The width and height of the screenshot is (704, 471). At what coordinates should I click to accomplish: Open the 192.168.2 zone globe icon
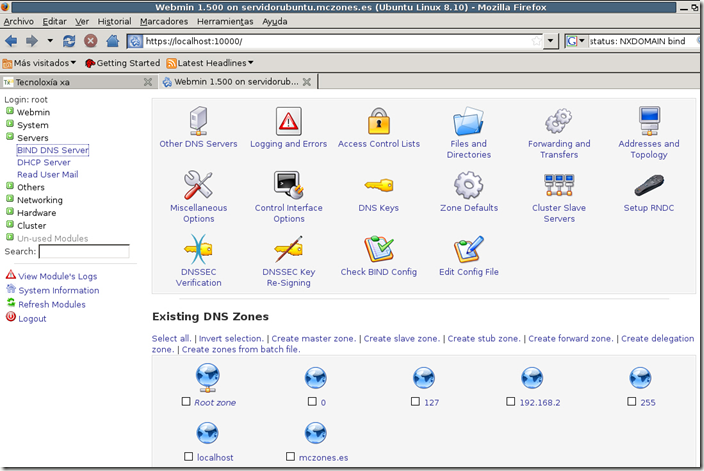click(x=532, y=378)
